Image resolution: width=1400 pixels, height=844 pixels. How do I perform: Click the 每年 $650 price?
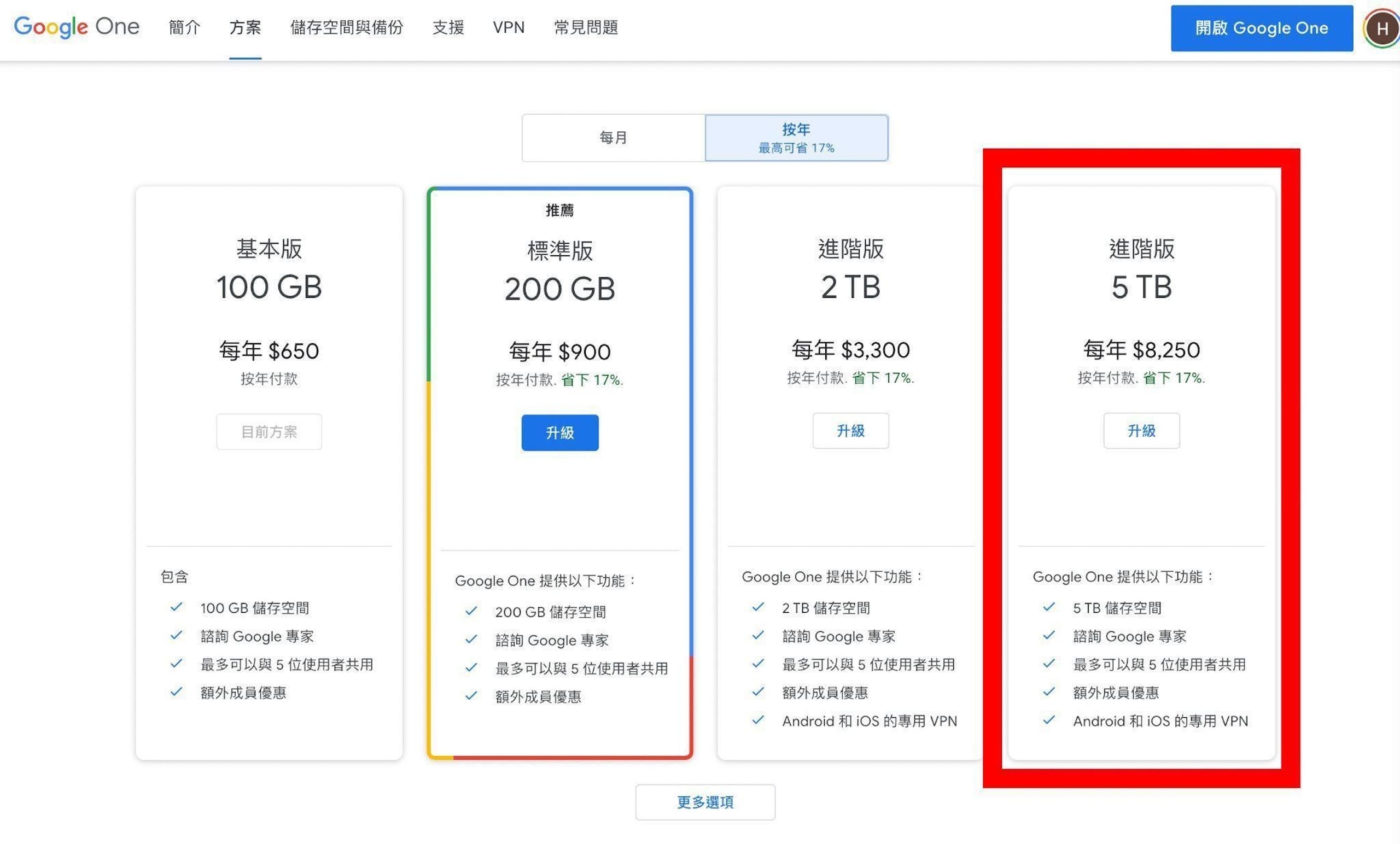(269, 350)
